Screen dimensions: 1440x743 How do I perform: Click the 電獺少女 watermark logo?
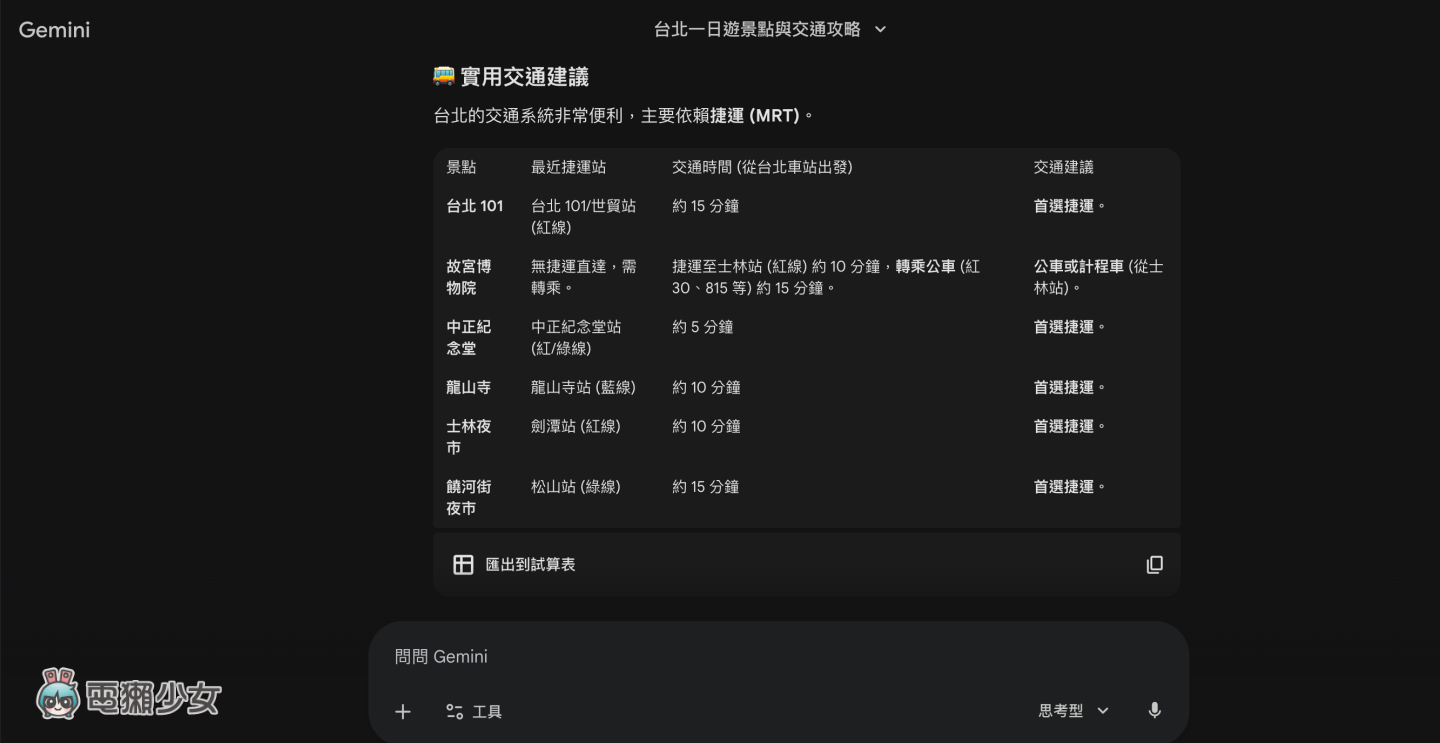[x=128, y=696]
